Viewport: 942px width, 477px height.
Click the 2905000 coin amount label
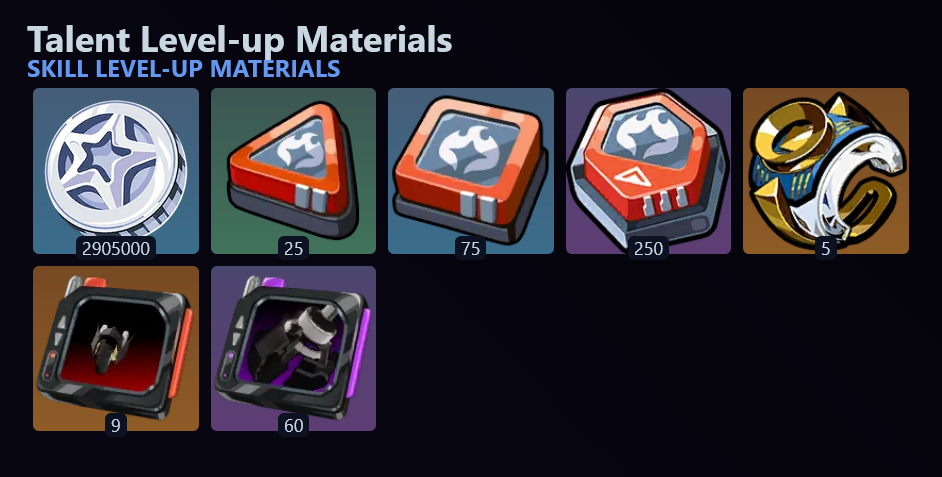[x=116, y=248]
